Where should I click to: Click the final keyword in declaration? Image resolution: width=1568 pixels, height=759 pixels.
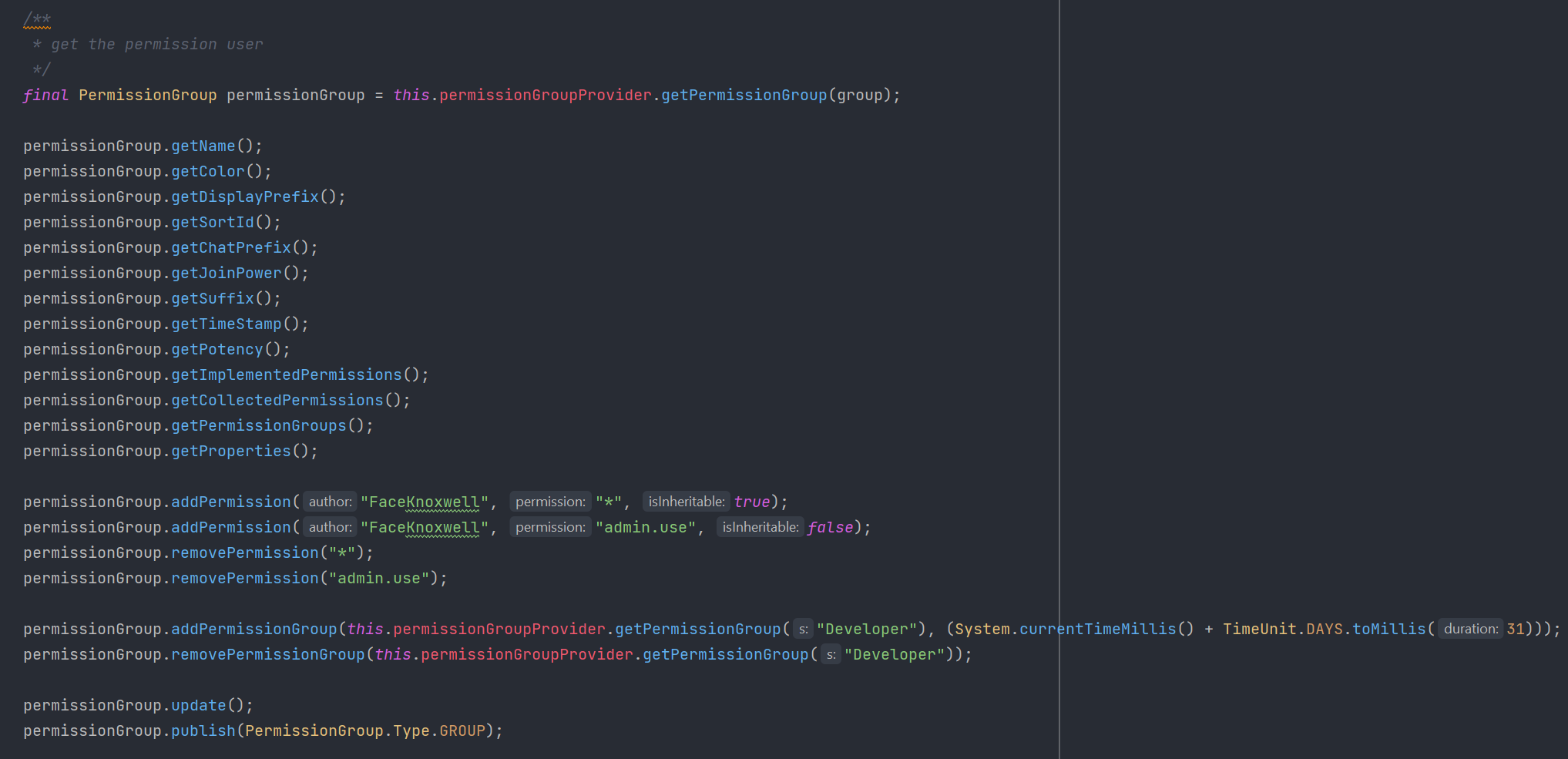coord(45,95)
